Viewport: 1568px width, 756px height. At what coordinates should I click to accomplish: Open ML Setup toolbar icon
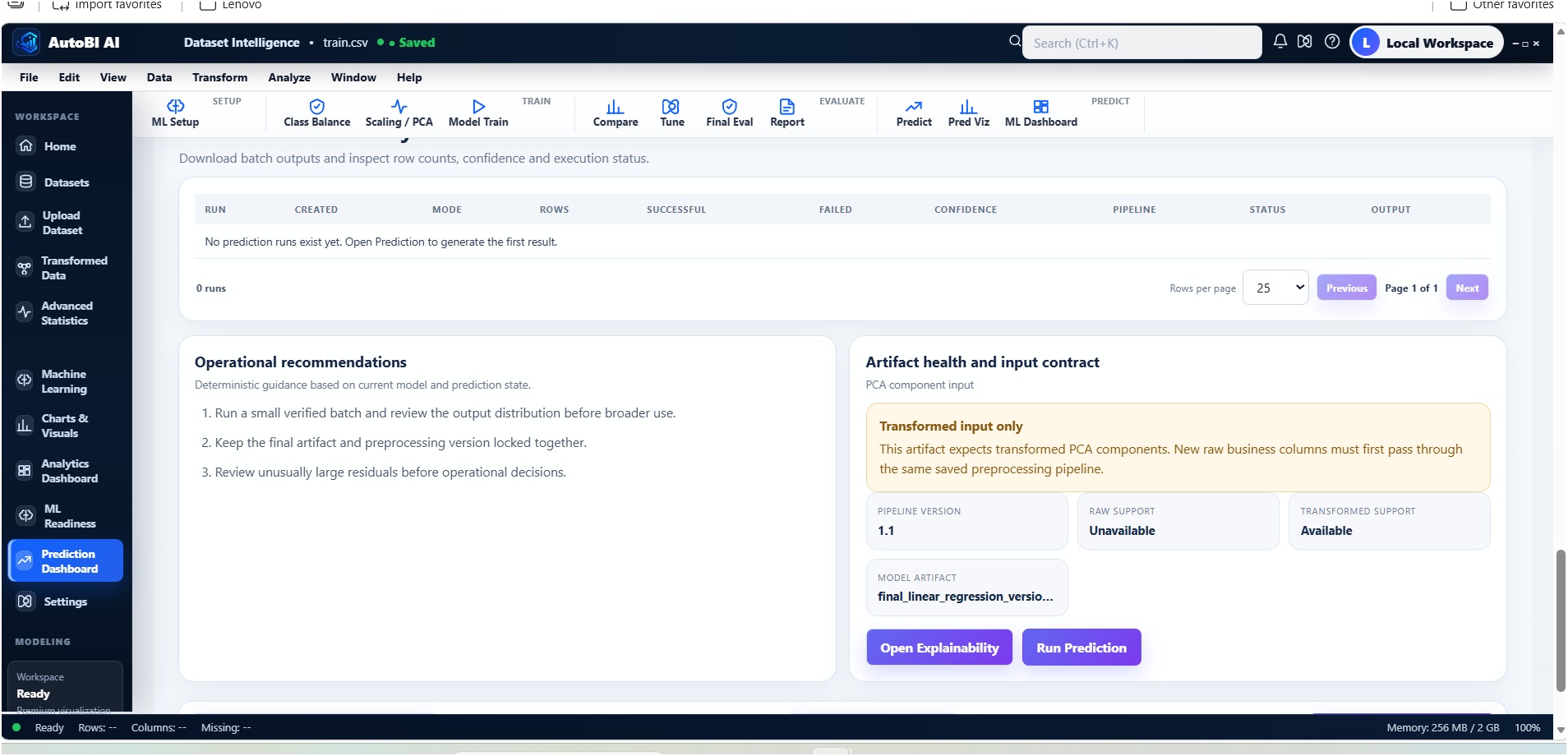(x=175, y=113)
